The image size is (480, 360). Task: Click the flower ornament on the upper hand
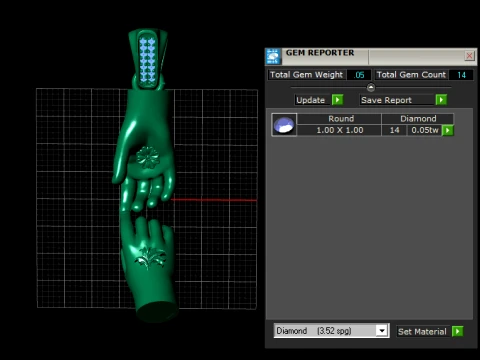[147, 157]
